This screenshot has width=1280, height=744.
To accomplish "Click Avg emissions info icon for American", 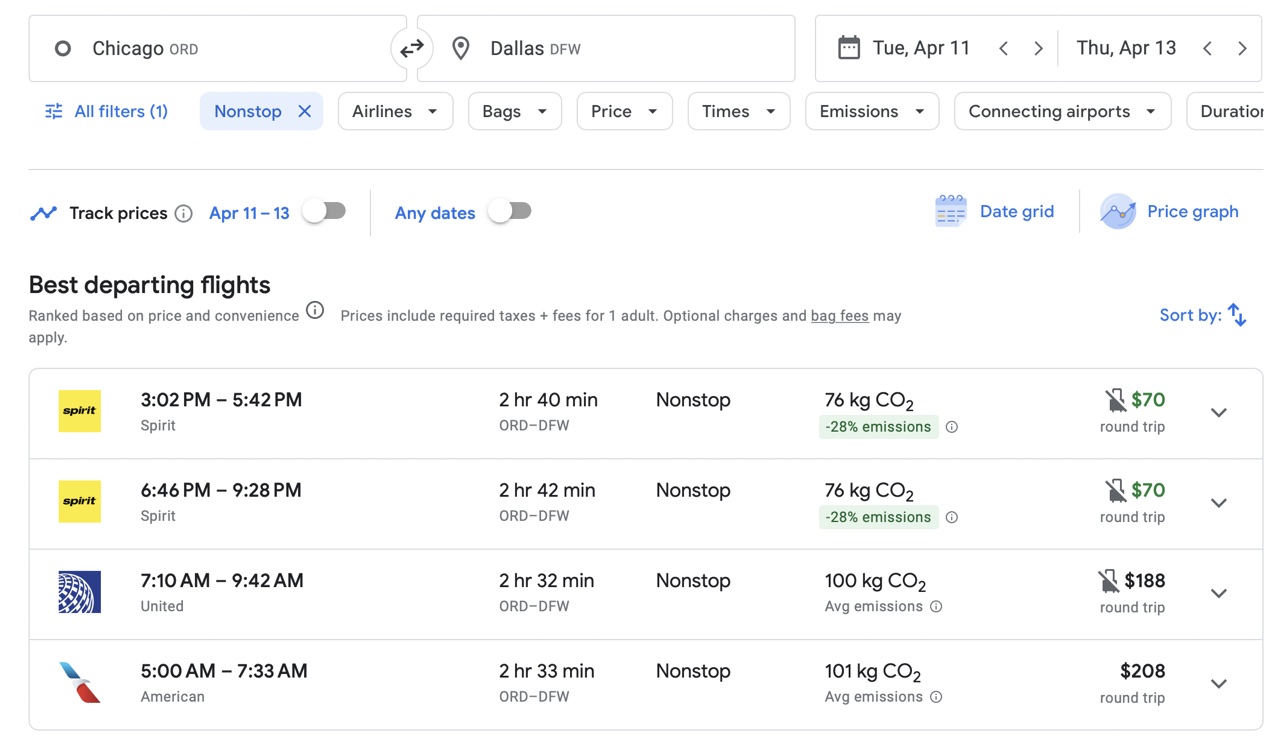I will (x=936, y=697).
